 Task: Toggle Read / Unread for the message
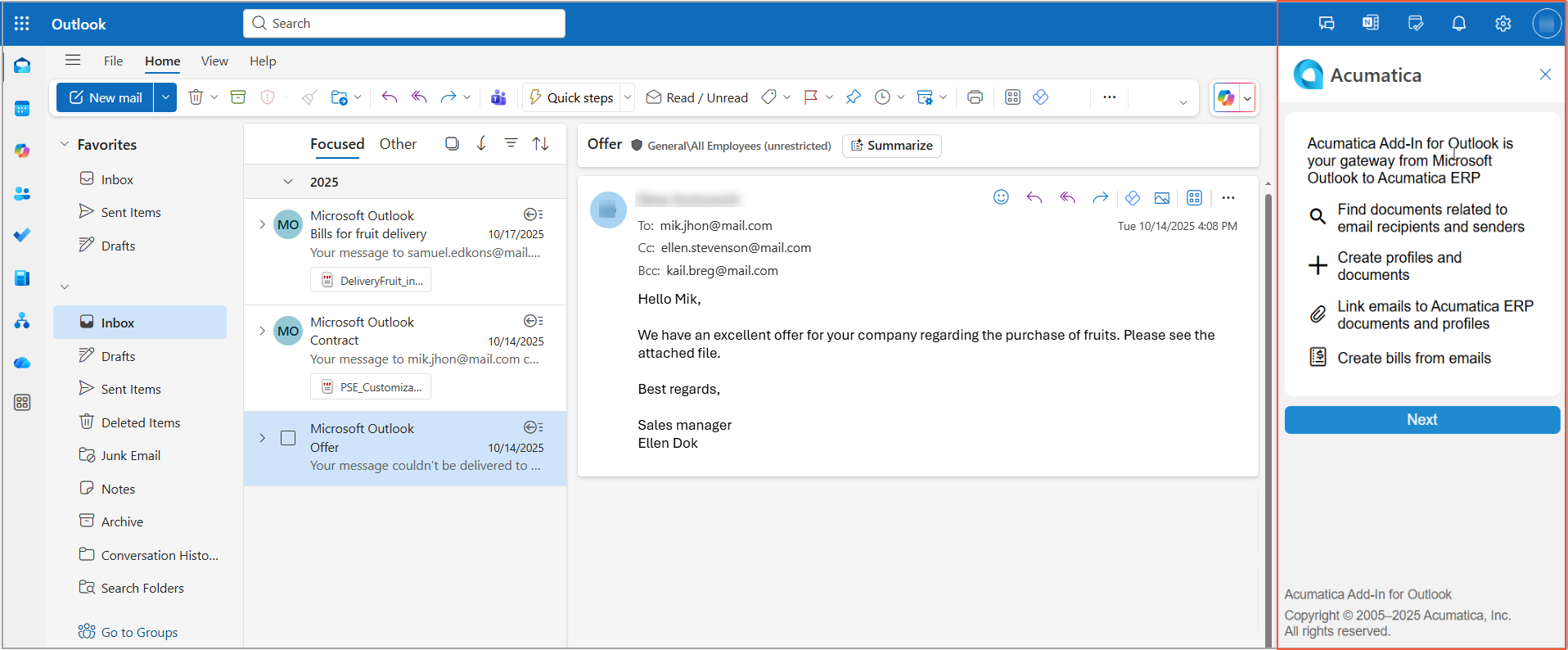click(697, 97)
